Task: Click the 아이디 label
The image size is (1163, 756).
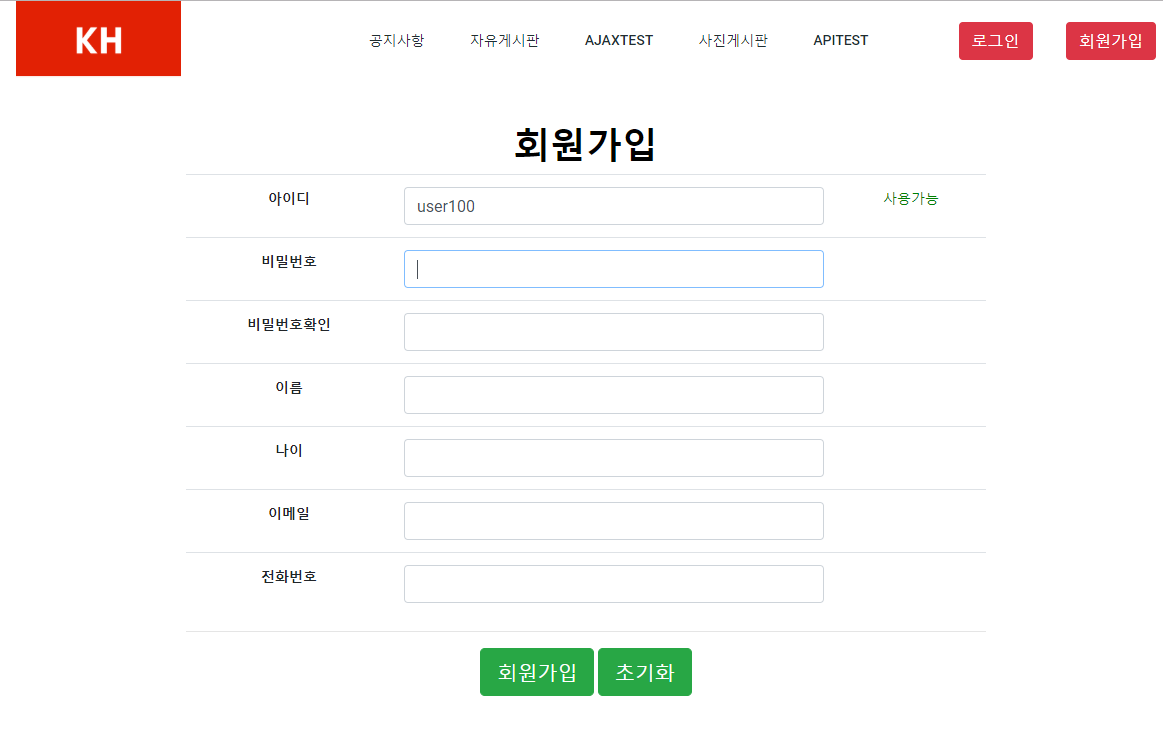Action: [289, 199]
